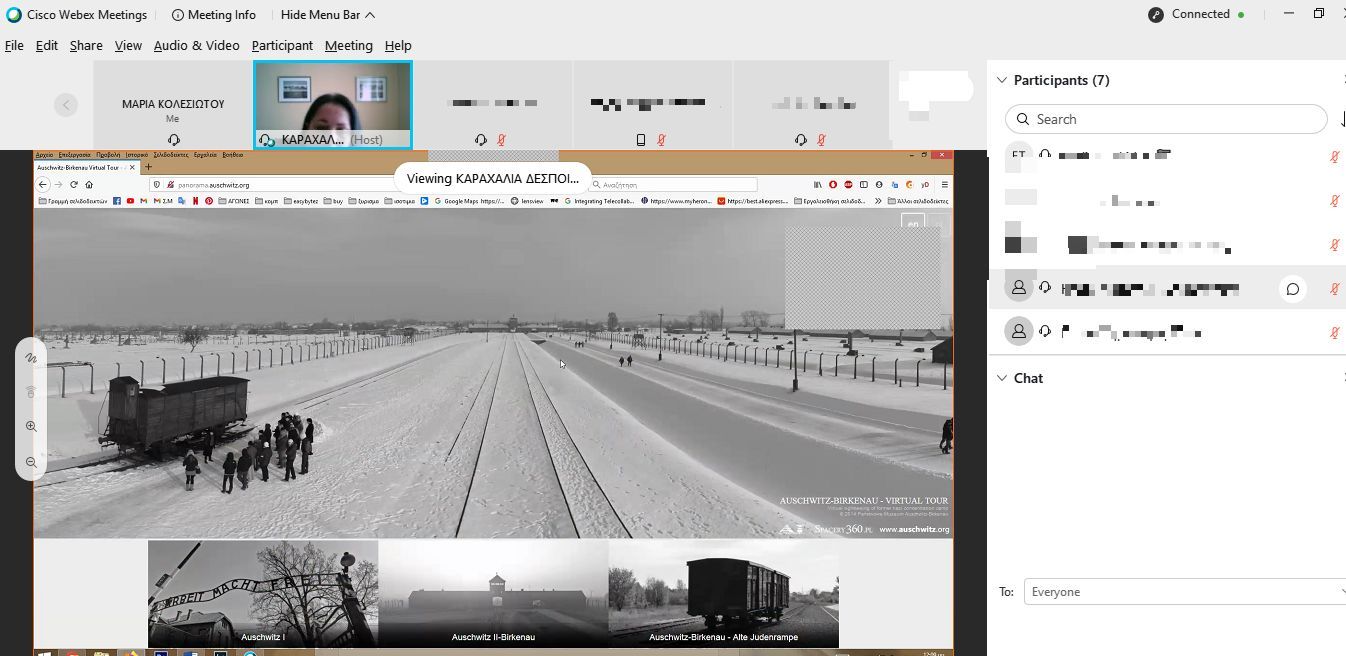Select the annotate pen tool
Viewport: 1346px width, 656px height.
pos(31,358)
